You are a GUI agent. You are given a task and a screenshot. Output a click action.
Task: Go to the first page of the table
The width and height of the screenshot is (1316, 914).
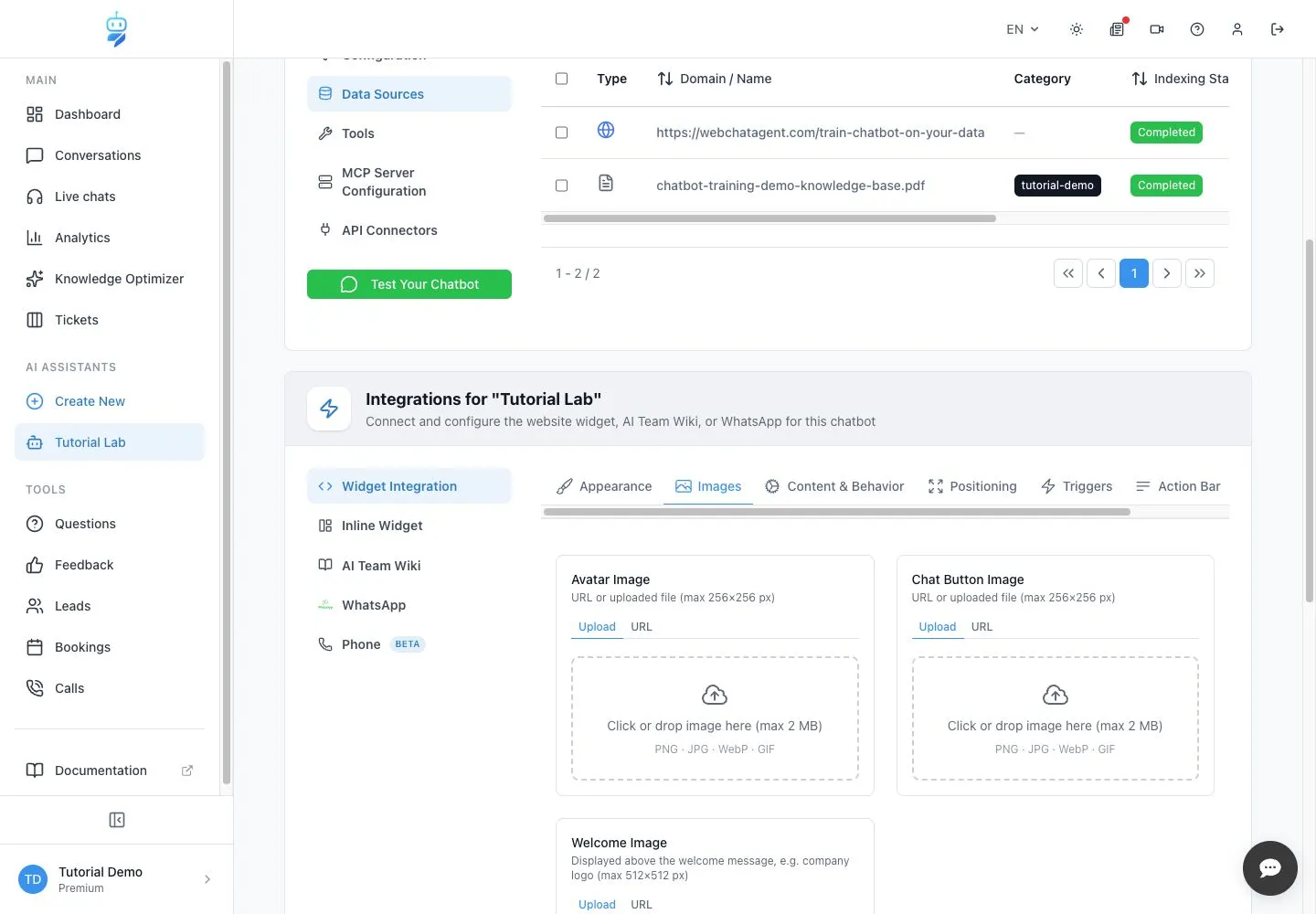click(1068, 273)
